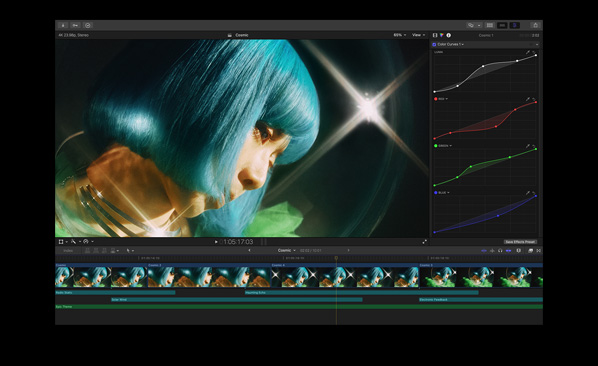Open the Cosmic project timeline menu
The width and height of the screenshot is (598, 366).
click(x=286, y=250)
